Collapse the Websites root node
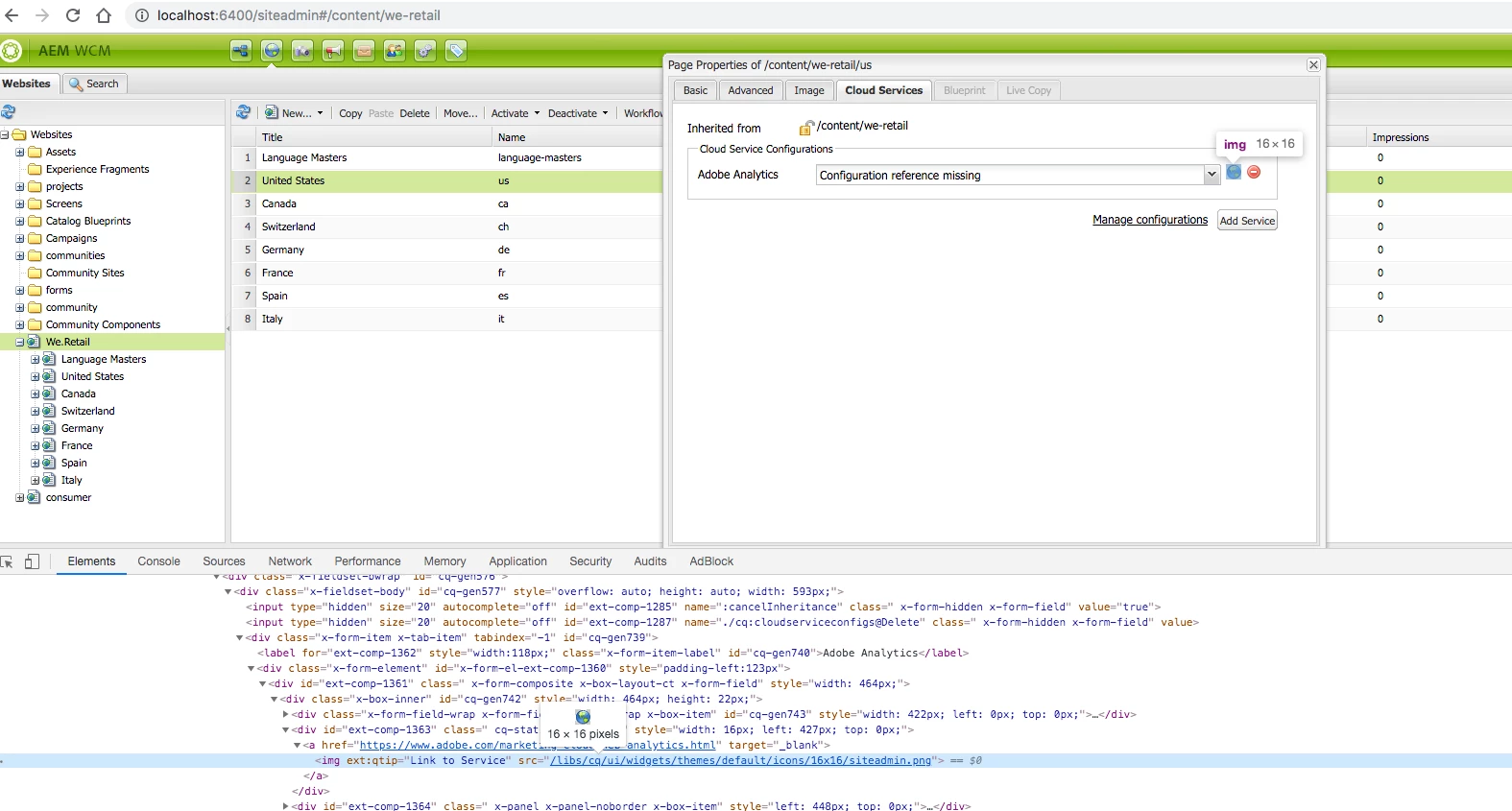 (5, 134)
